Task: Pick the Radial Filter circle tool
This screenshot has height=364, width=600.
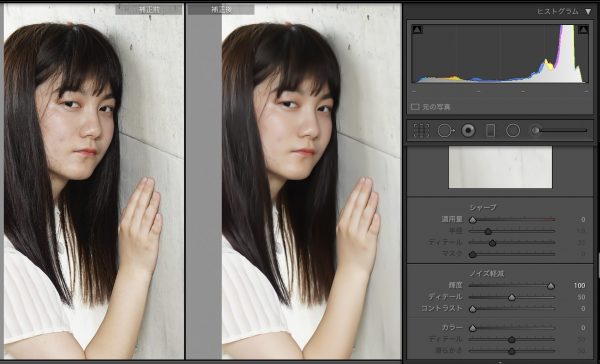Action: (x=513, y=131)
